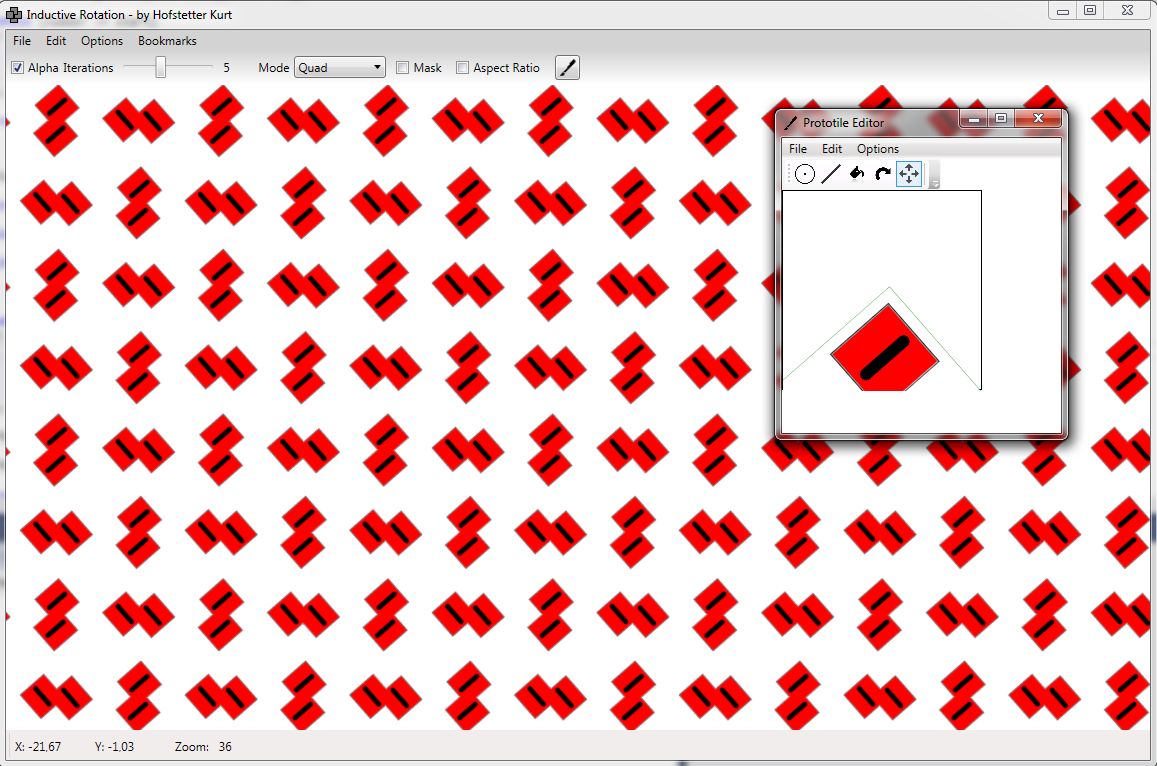
Task: Uncheck the Alpha Iterations checkbox
Action: [18, 68]
